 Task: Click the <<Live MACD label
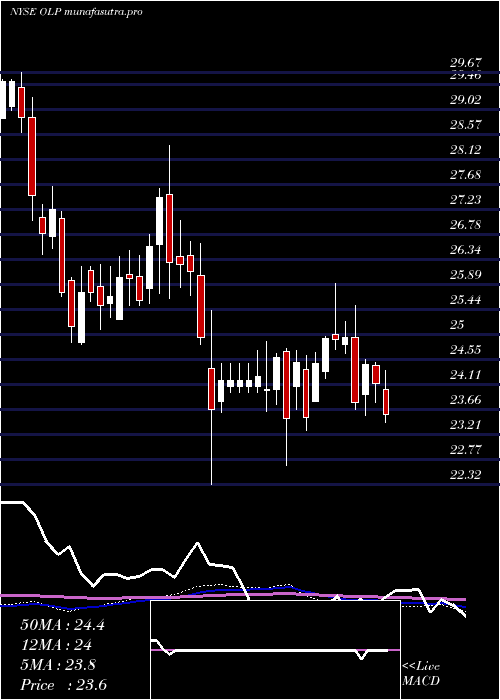(x=421, y=674)
